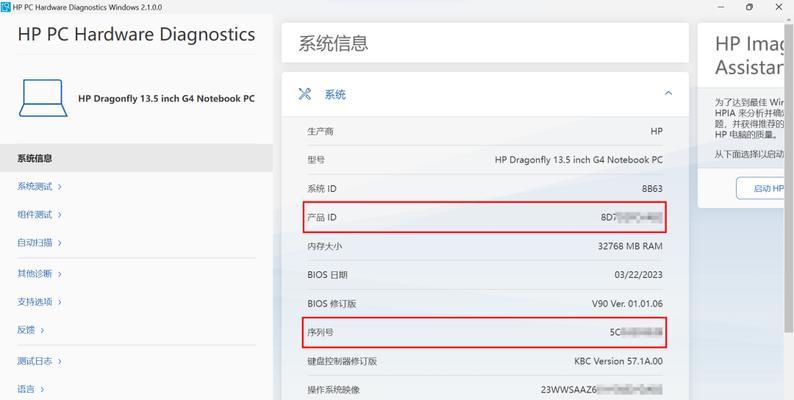794x400 pixels.
Task: Click the HP app icon in title bar
Action: click(x=6, y=7)
